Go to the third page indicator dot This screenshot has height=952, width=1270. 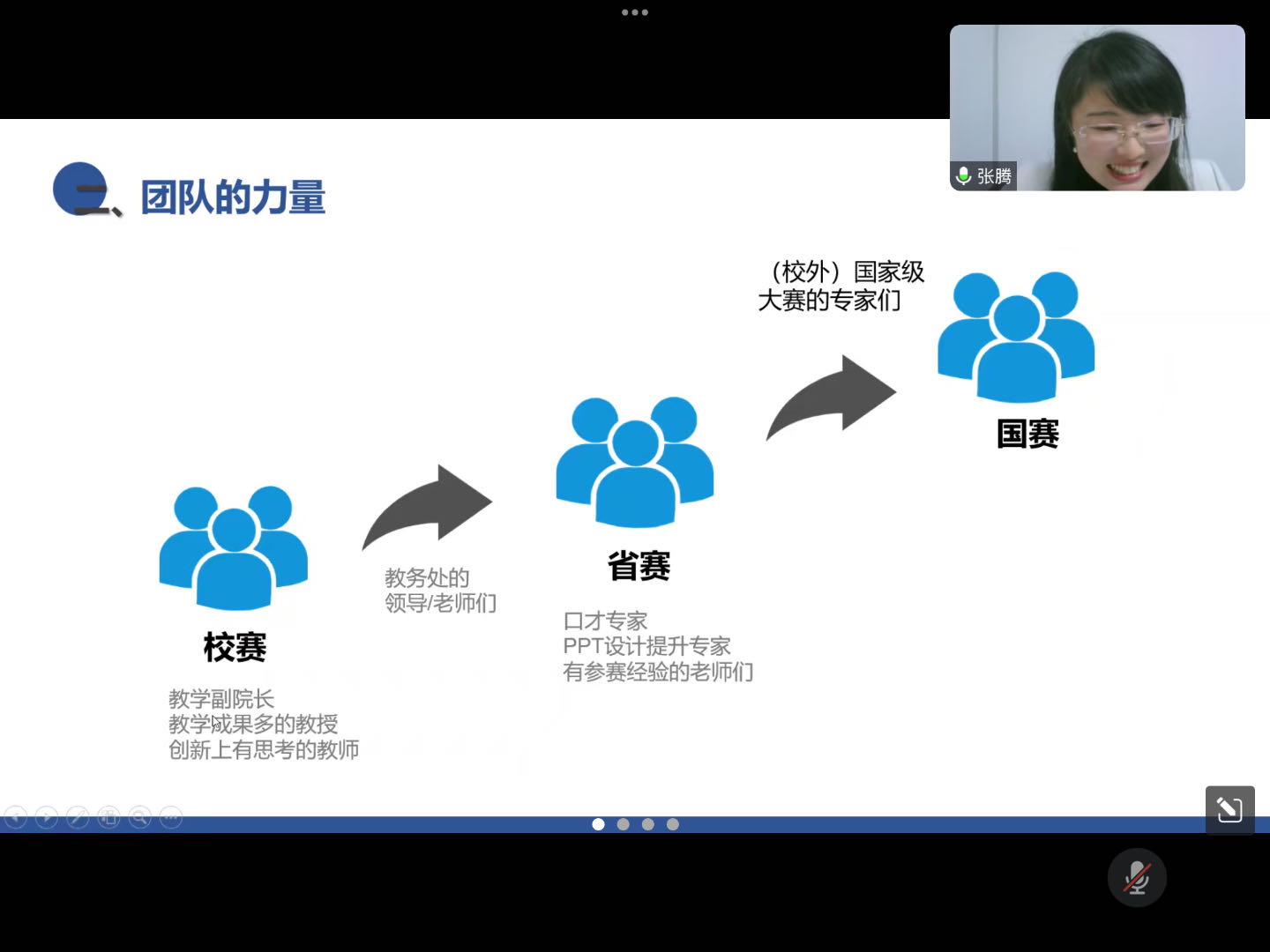point(648,824)
